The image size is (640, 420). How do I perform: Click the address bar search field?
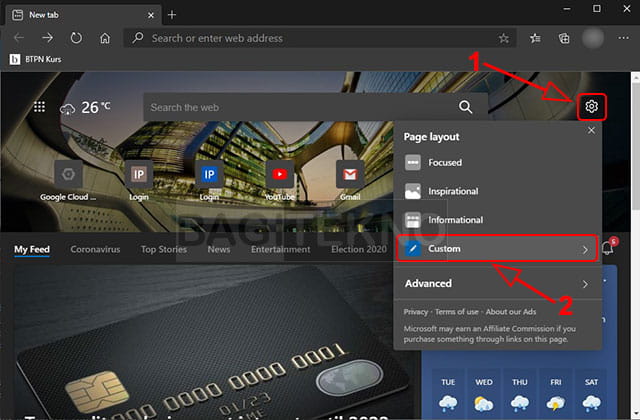click(318, 38)
